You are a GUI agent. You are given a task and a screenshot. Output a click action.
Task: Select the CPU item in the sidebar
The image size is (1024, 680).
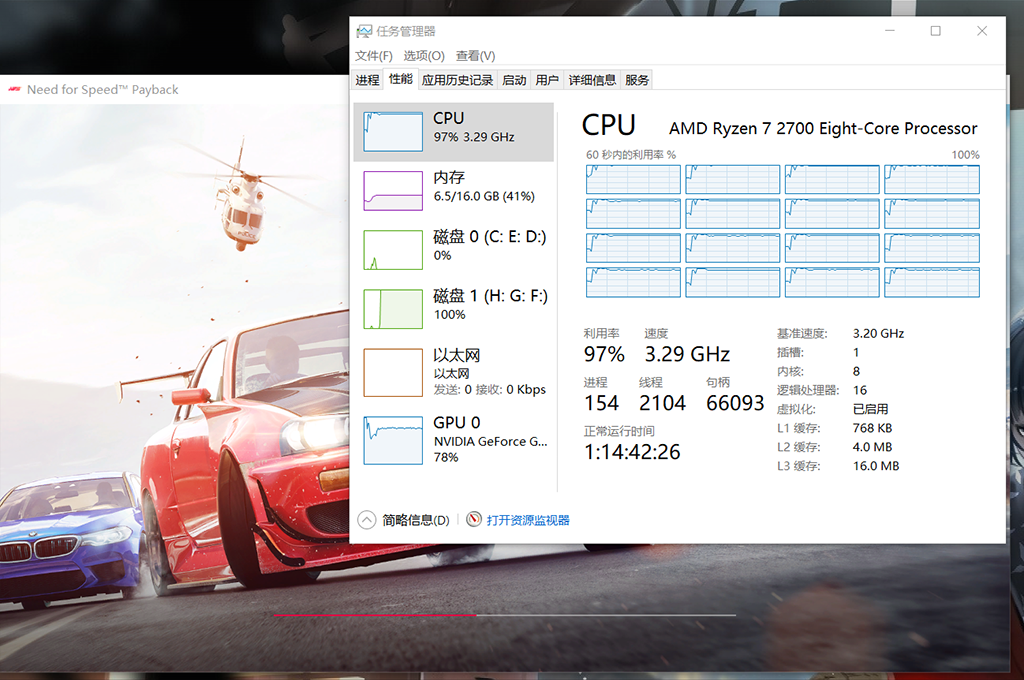pos(454,132)
